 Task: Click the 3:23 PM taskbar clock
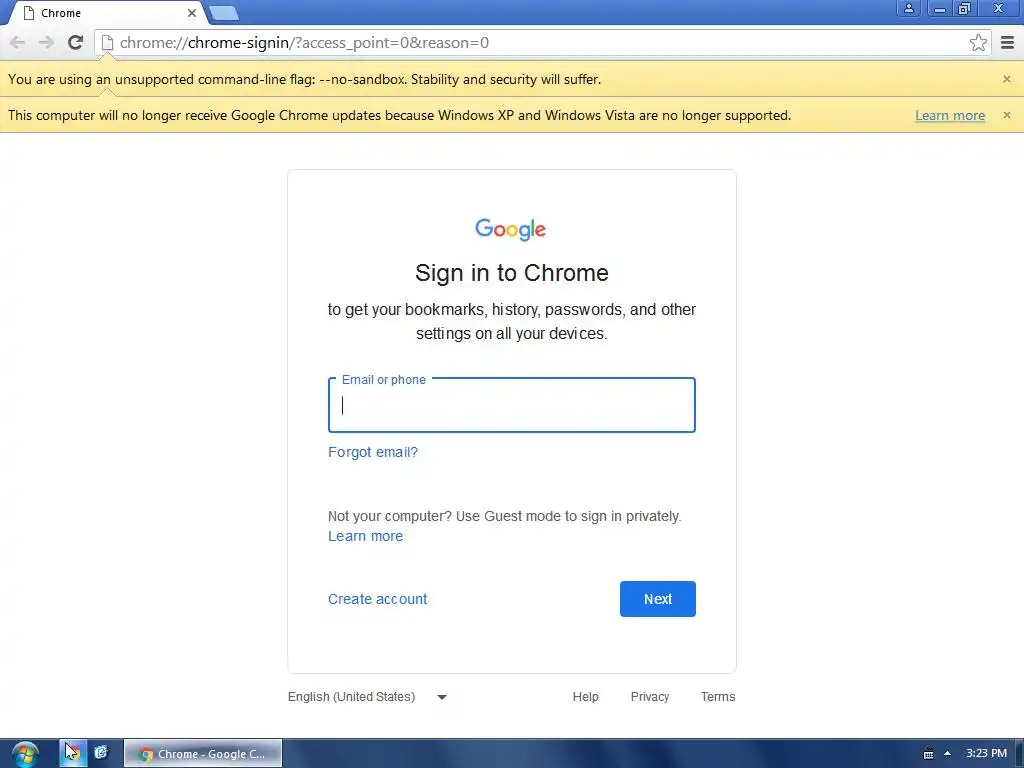[986, 754]
